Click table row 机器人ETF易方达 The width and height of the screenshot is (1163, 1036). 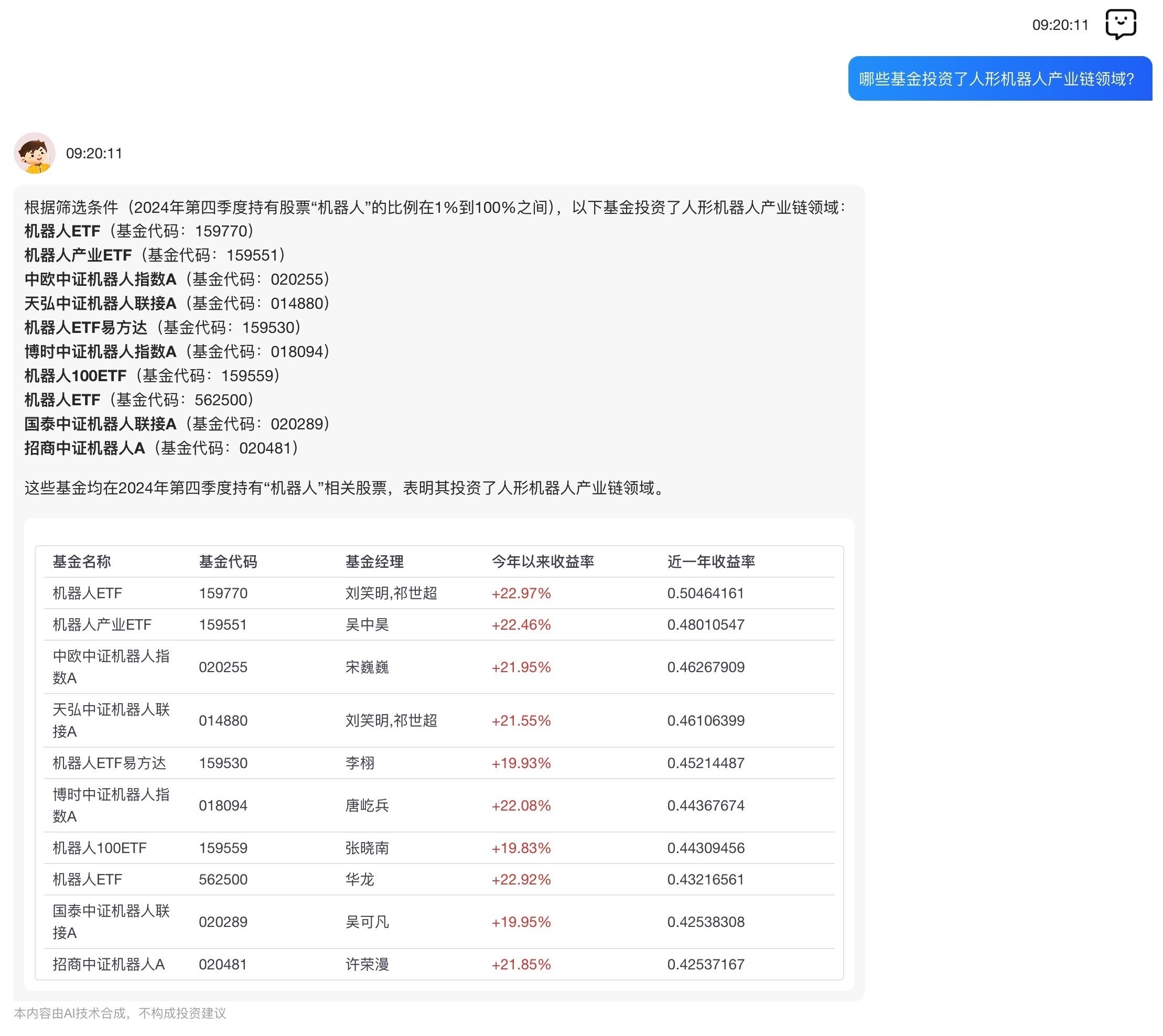click(109, 763)
